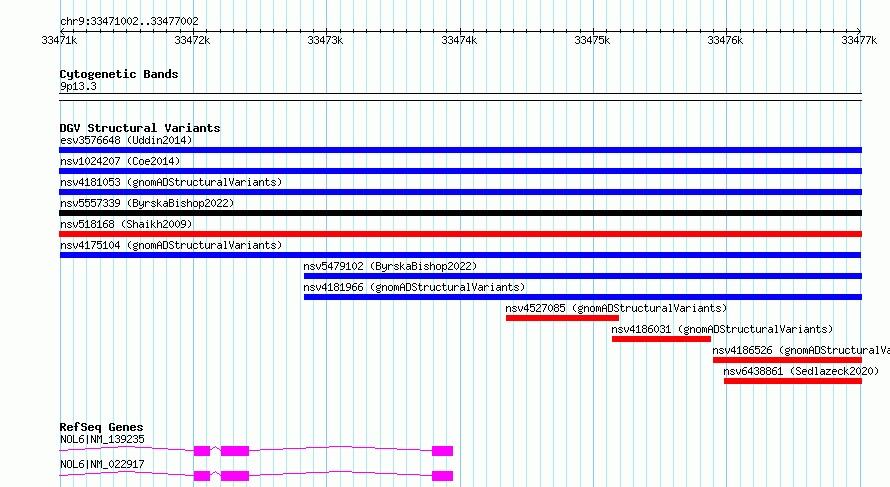Image resolution: width=890 pixels, height=487 pixels.
Task: Click the nsv5557339 (ByrskaBishop2022) label
Action: (x=147, y=203)
